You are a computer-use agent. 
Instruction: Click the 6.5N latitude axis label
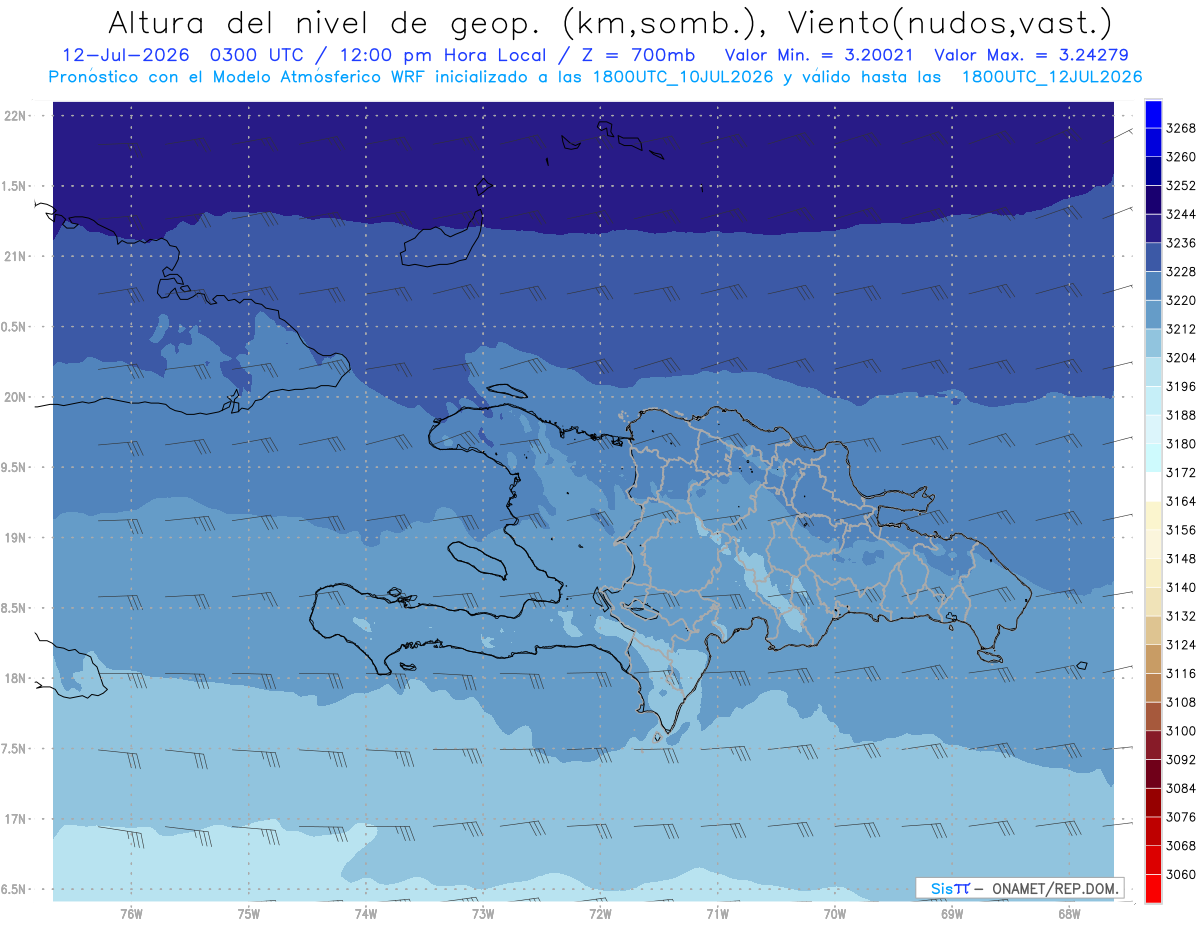15,889
